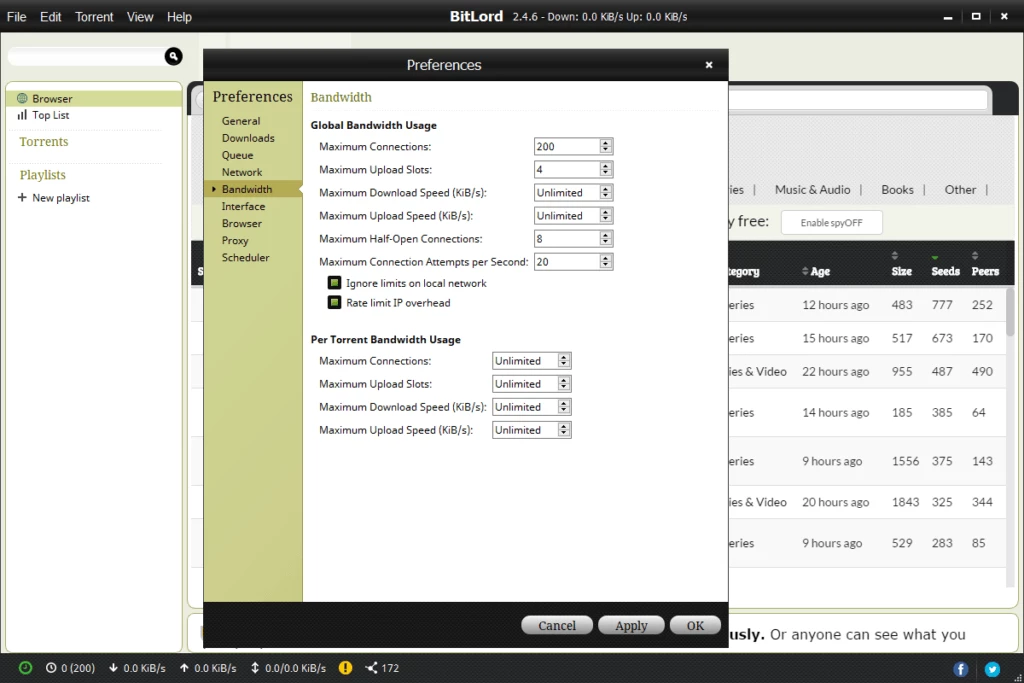The width and height of the screenshot is (1024, 683).
Task: Open the Facebook icon link
Action: 961,669
